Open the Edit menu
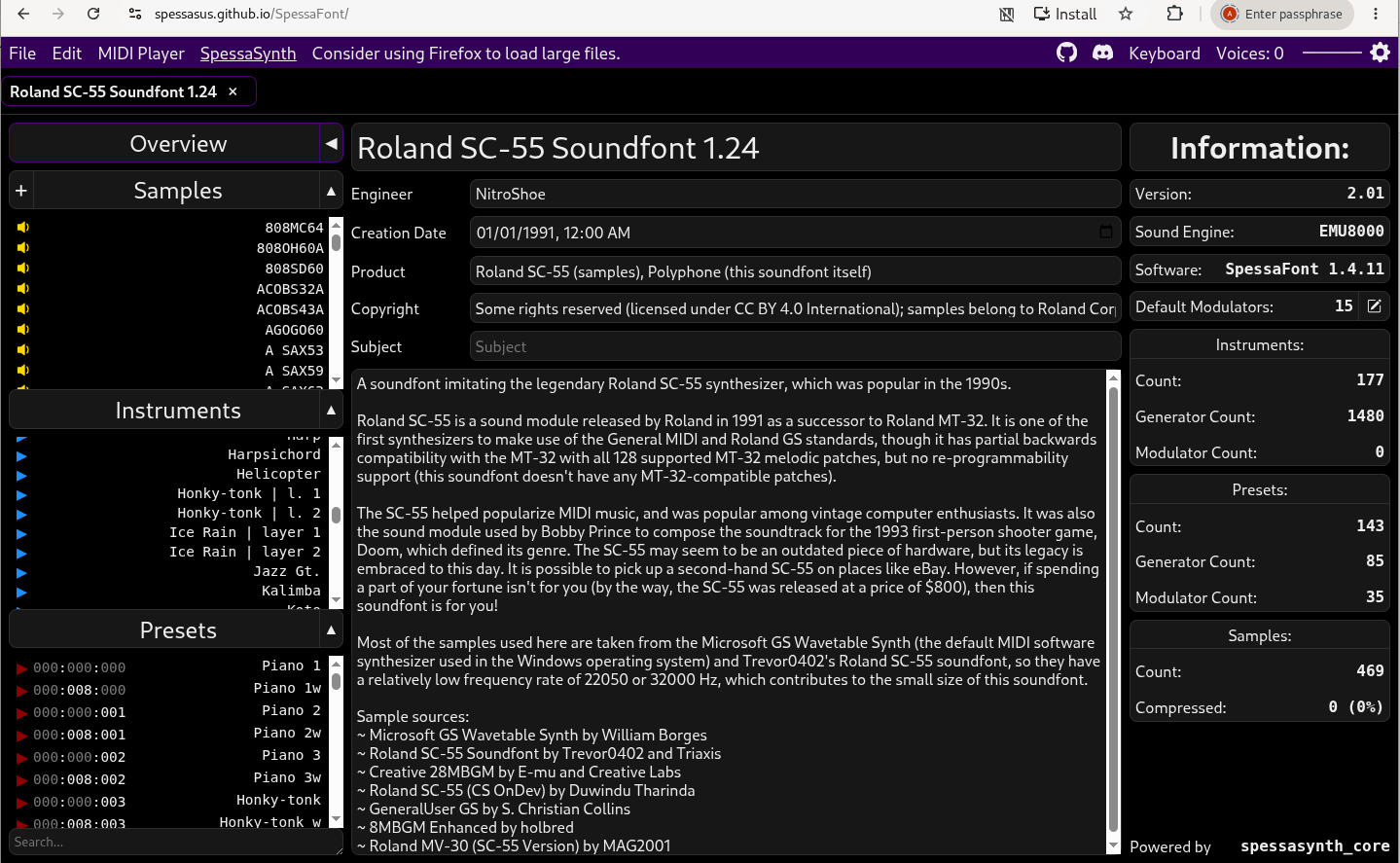1400x863 pixels. [67, 54]
